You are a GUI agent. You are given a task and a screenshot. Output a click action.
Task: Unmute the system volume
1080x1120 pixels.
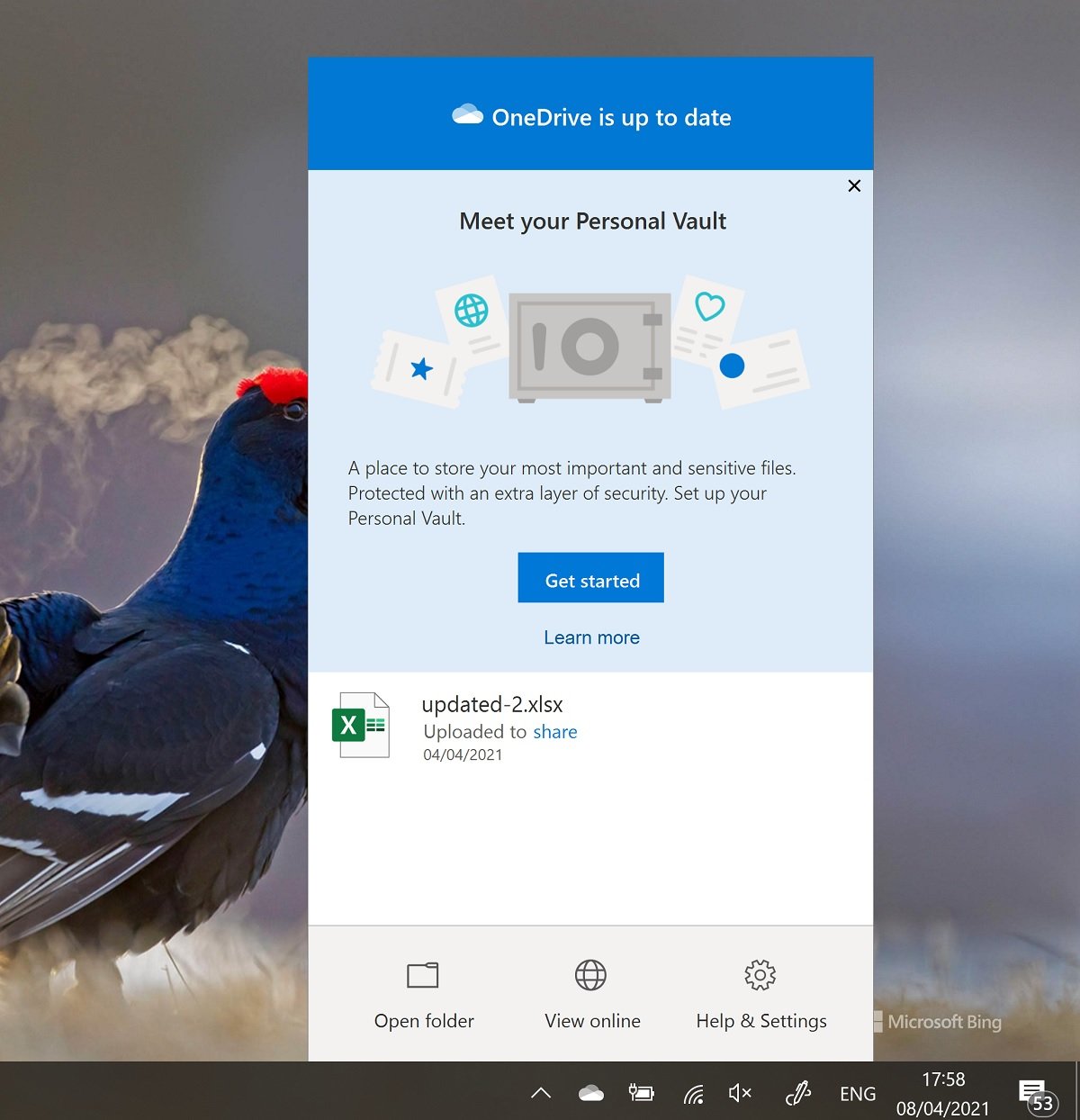coord(740,1092)
